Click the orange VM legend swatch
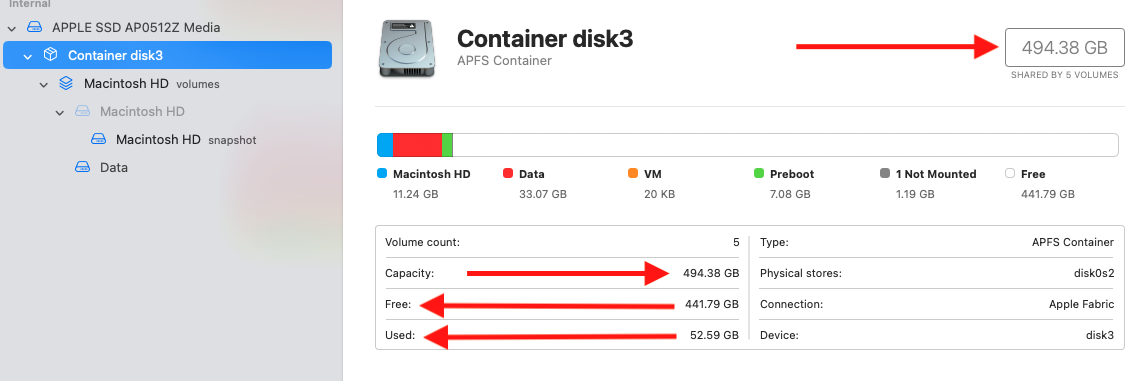Screen dimensions: 1126x381 tap(633, 174)
